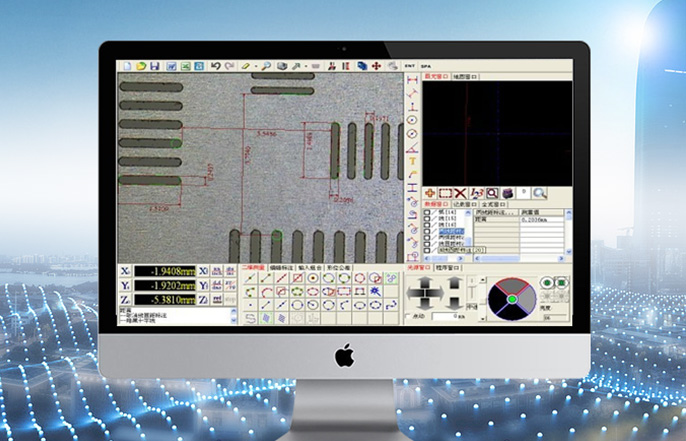Click the X axis zero reset button

click(203, 271)
